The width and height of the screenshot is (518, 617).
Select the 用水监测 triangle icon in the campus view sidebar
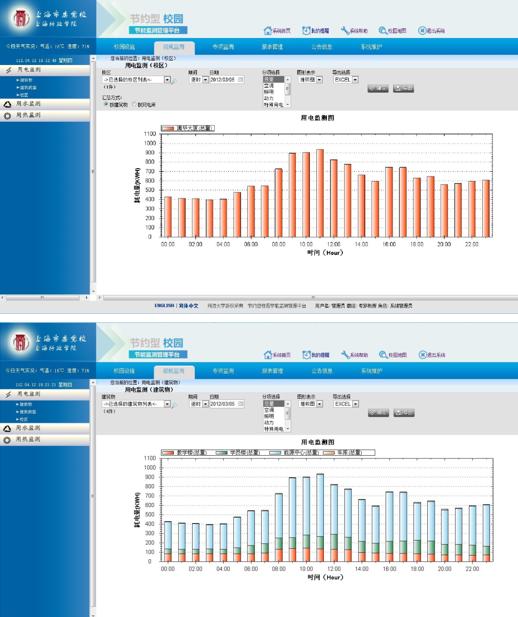pos(7,104)
